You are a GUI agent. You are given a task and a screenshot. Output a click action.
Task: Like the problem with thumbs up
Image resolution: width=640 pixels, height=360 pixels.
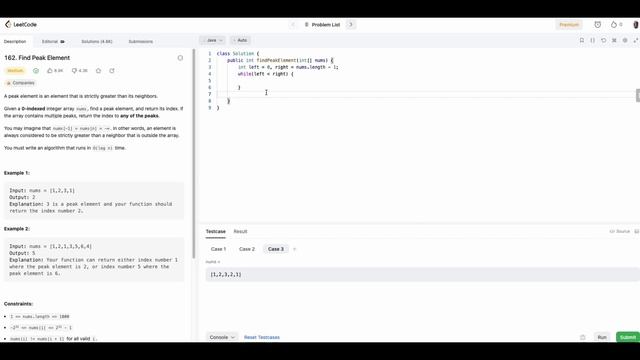[55, 71]
